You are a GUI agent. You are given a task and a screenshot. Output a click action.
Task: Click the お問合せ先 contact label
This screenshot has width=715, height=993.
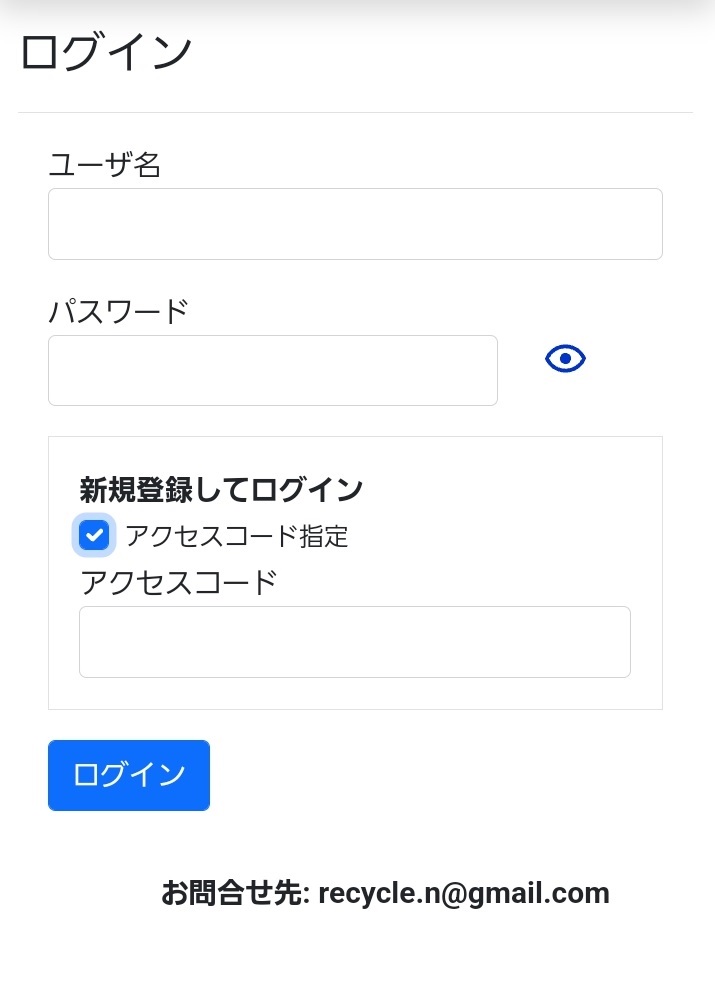click(236, 892)
